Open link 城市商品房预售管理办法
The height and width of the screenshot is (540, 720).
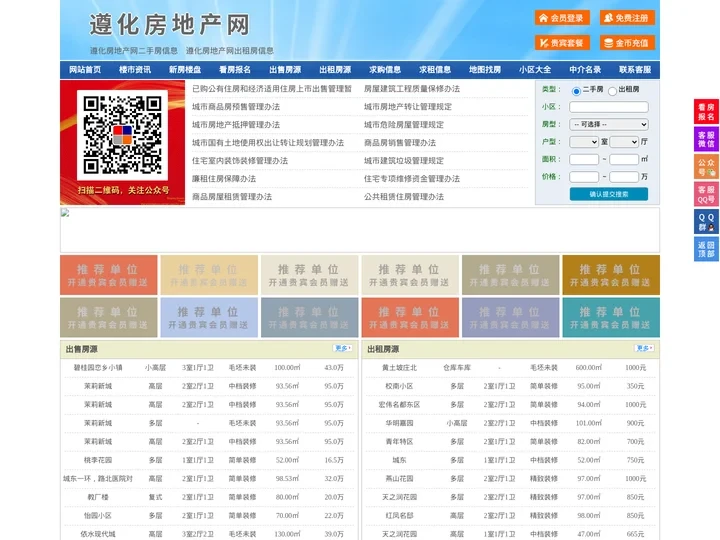[236, 107]
